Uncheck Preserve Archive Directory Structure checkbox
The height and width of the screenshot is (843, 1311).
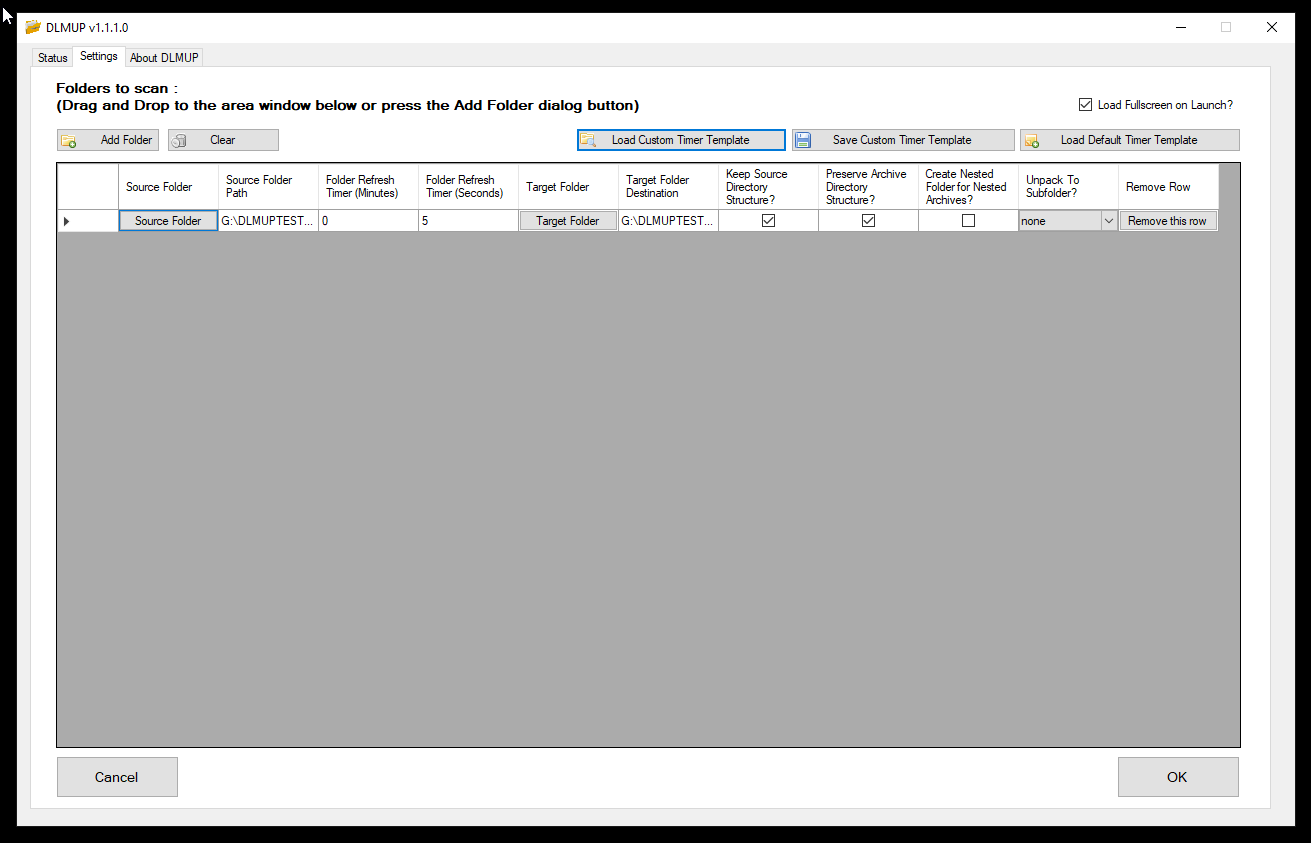(868, 221)
